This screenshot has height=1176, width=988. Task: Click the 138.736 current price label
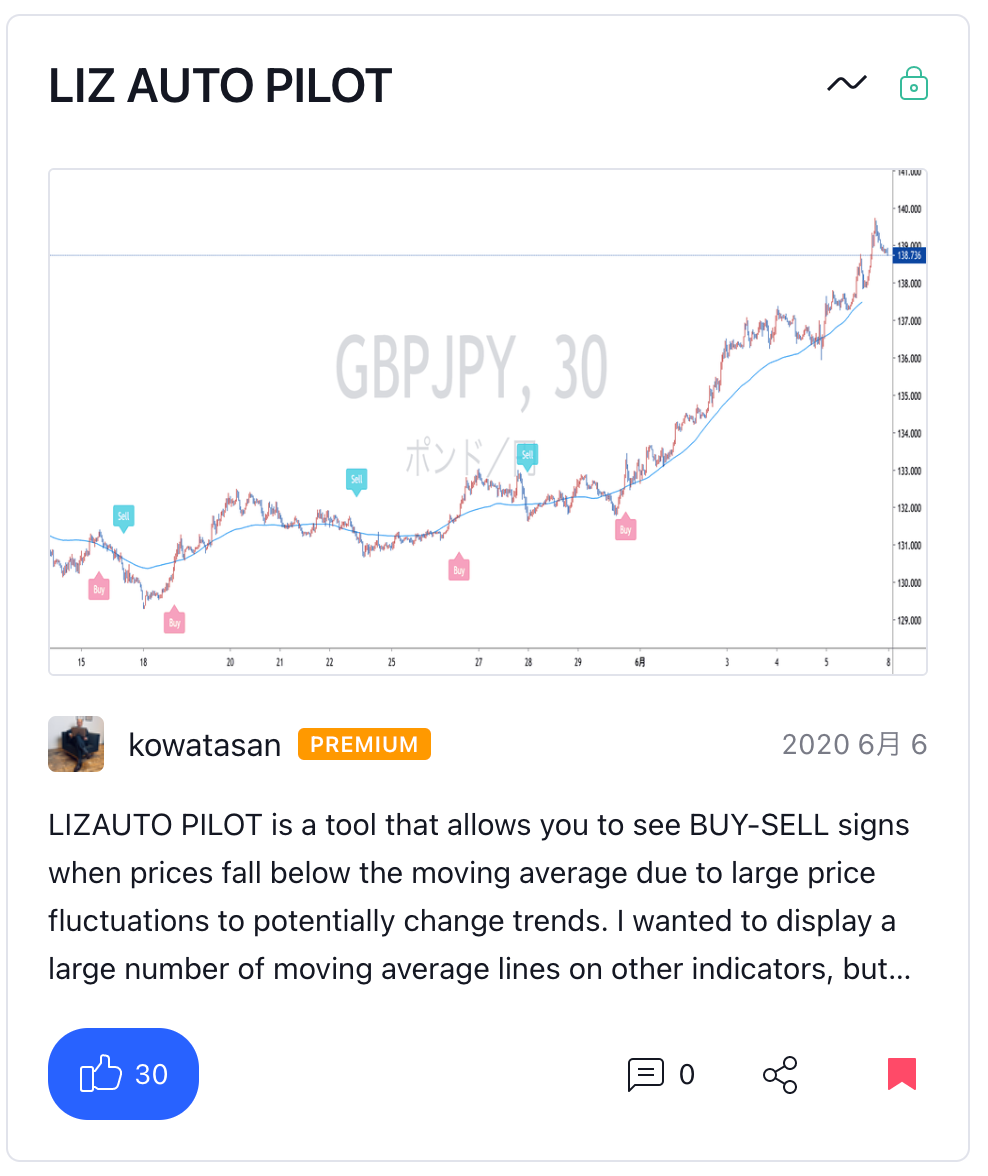(x=908, y=256)
